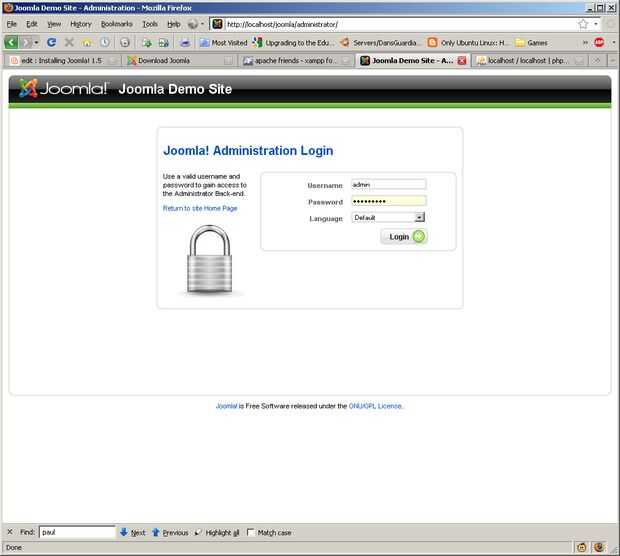The width and height of the screenshot is (620, 556).
Task: Open the Most Visited bookmarks folder
Action: click(223, 42)
